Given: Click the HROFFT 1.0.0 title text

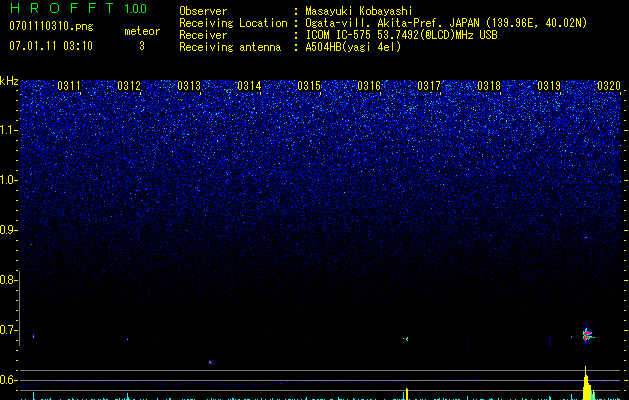Looking at the screenshot, I should pos(78,8).
